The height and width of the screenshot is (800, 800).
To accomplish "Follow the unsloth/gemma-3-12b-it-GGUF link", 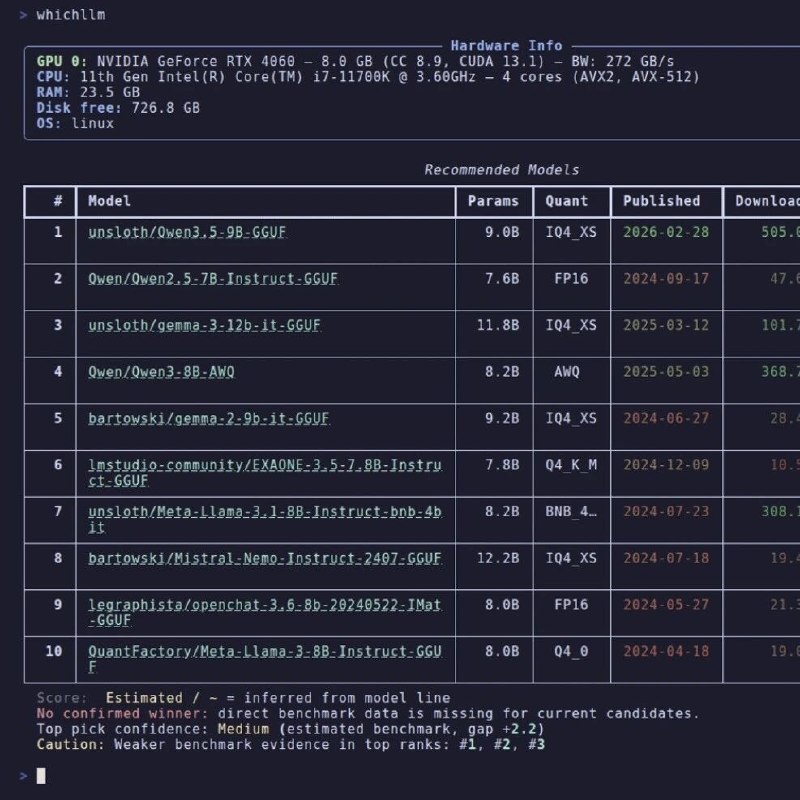I will [204, 326].
